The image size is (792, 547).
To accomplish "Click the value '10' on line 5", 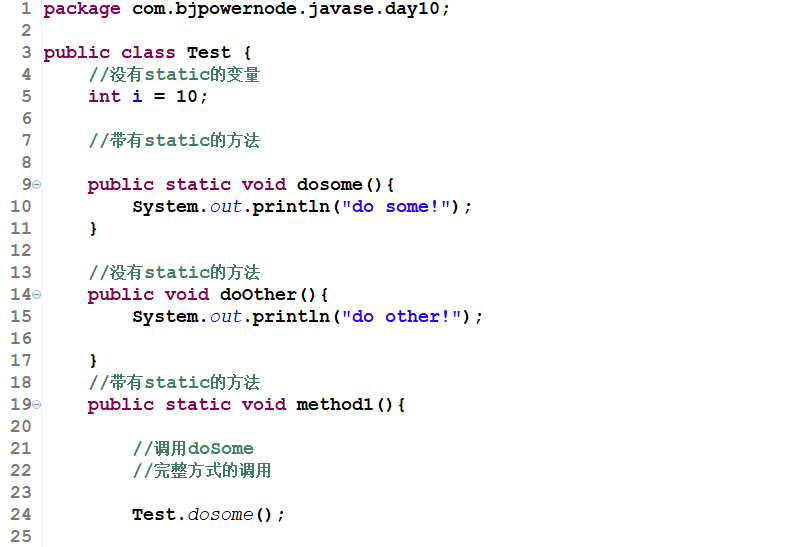I will click(187, 96).
